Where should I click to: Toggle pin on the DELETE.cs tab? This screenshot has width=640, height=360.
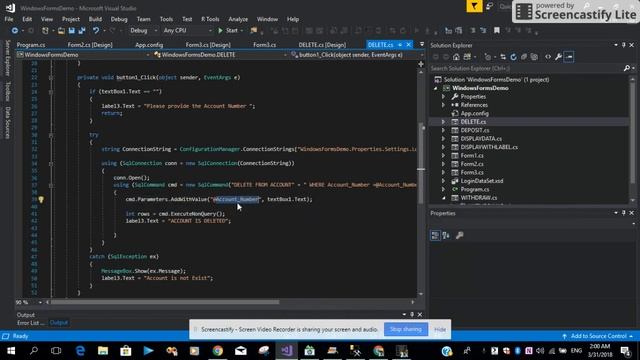(400, 44)
